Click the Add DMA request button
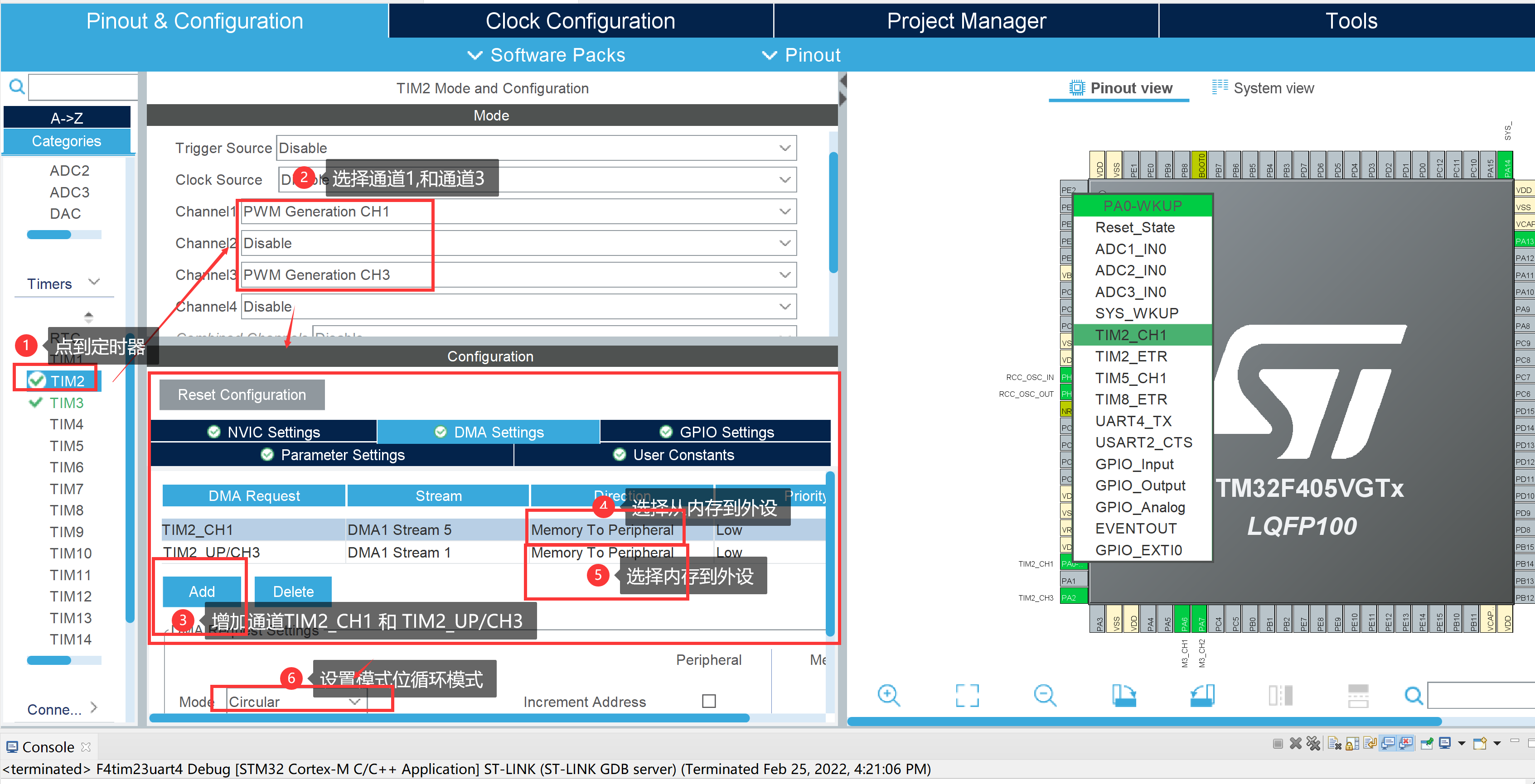 pyautogui.click(x=201, y=592)
